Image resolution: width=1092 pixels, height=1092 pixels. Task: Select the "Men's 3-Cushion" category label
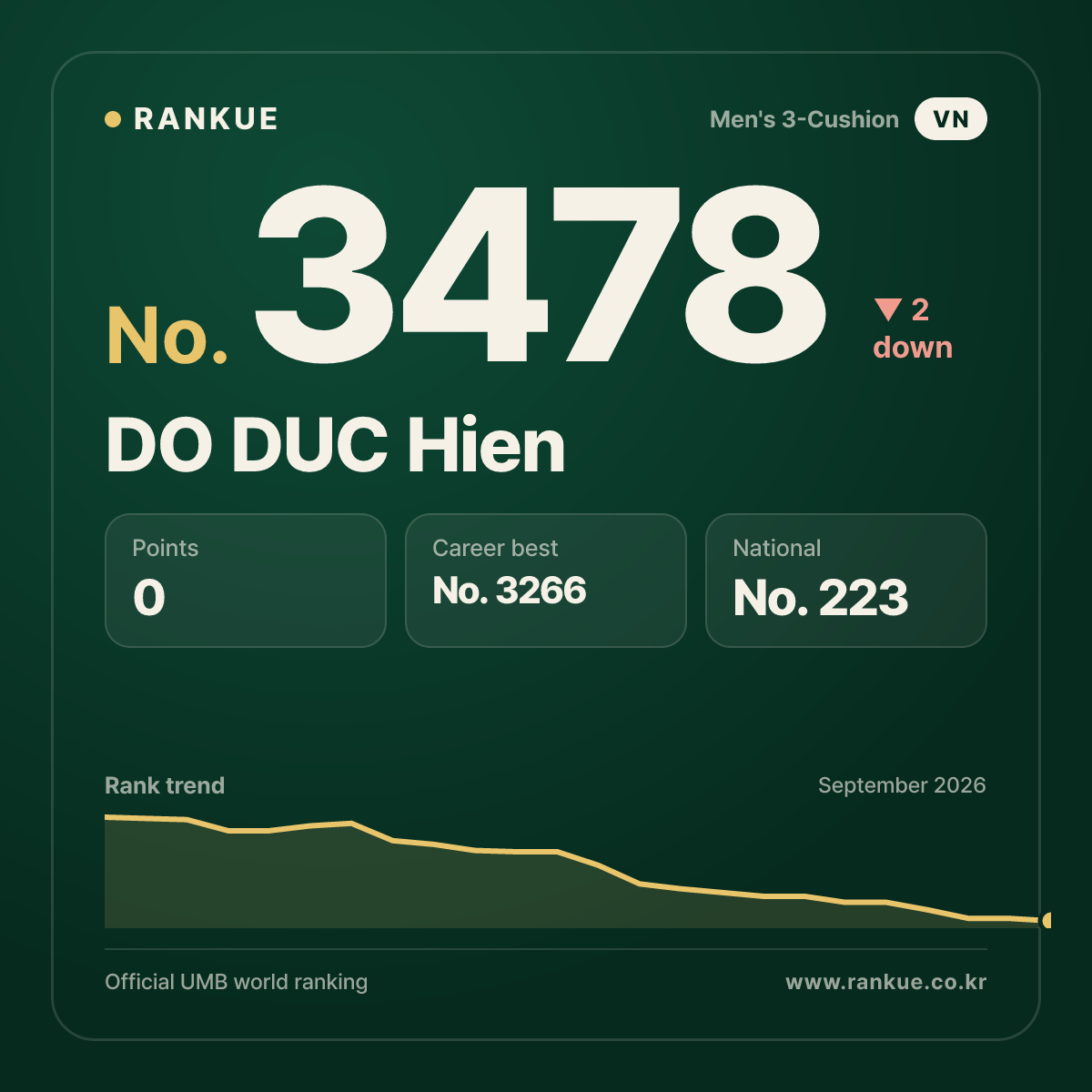804,119
